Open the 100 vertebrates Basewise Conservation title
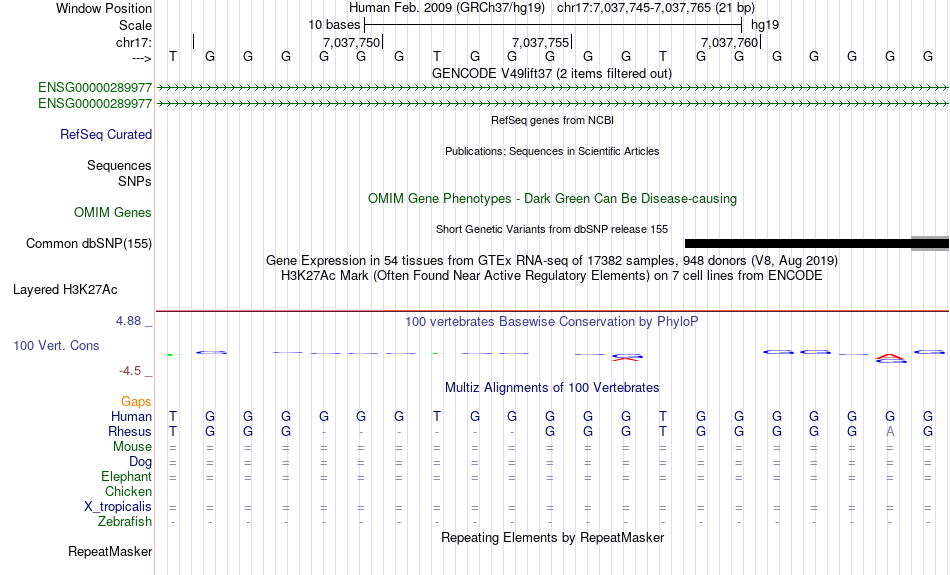 [x=552, y=321]
